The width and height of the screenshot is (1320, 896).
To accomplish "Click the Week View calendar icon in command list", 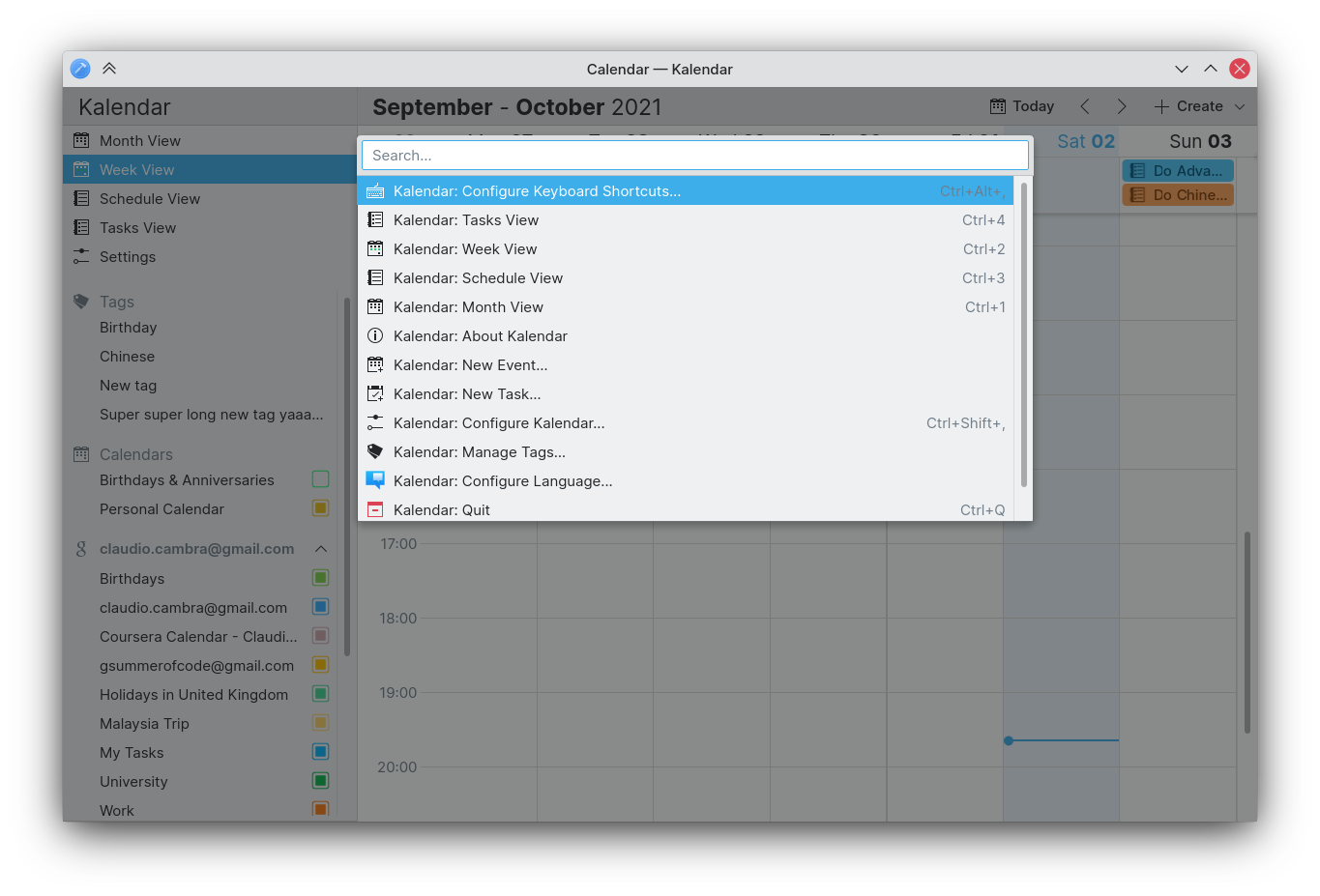I will tap(375, 249).
